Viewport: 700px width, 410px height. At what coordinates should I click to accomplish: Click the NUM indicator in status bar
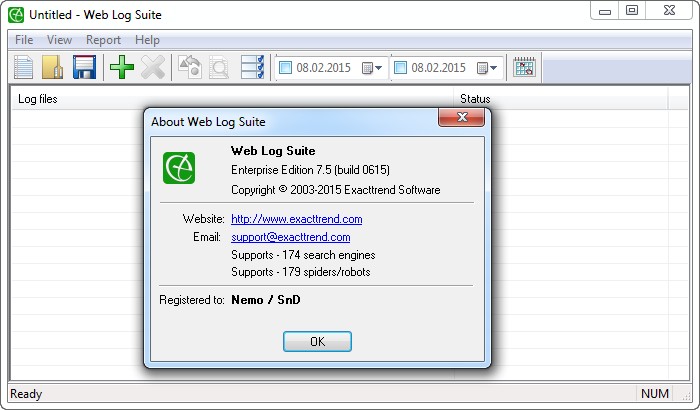click(x=655, y=394)
